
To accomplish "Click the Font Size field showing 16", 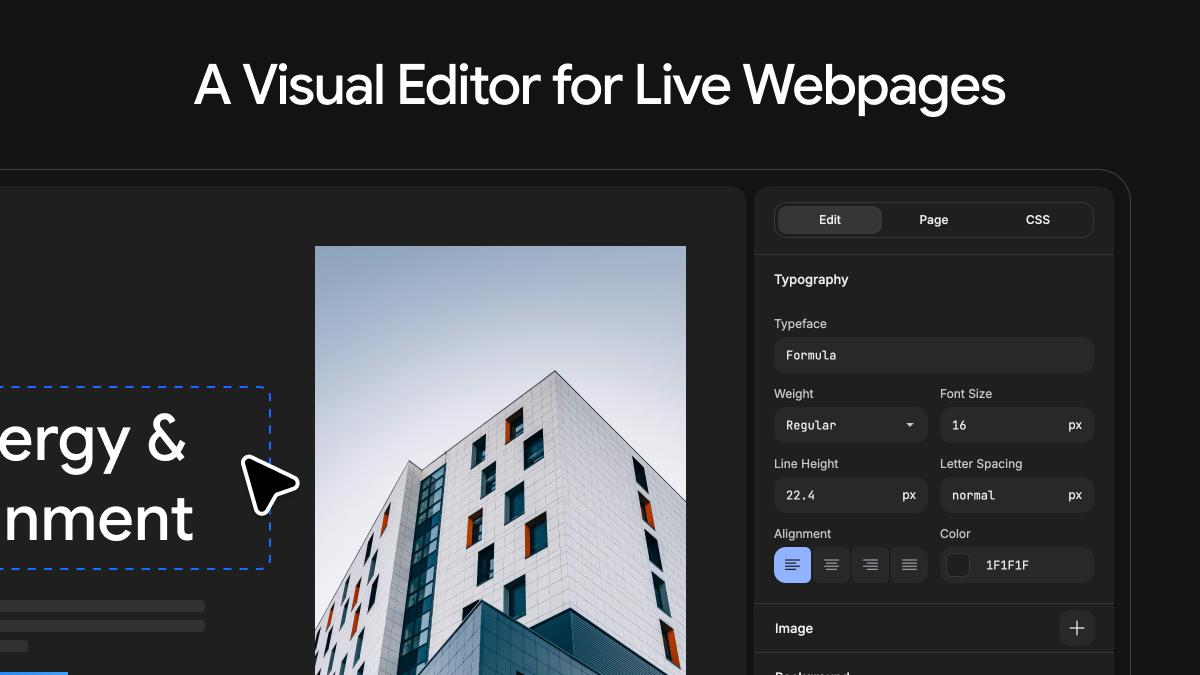I will click(x=1017, y=425).
